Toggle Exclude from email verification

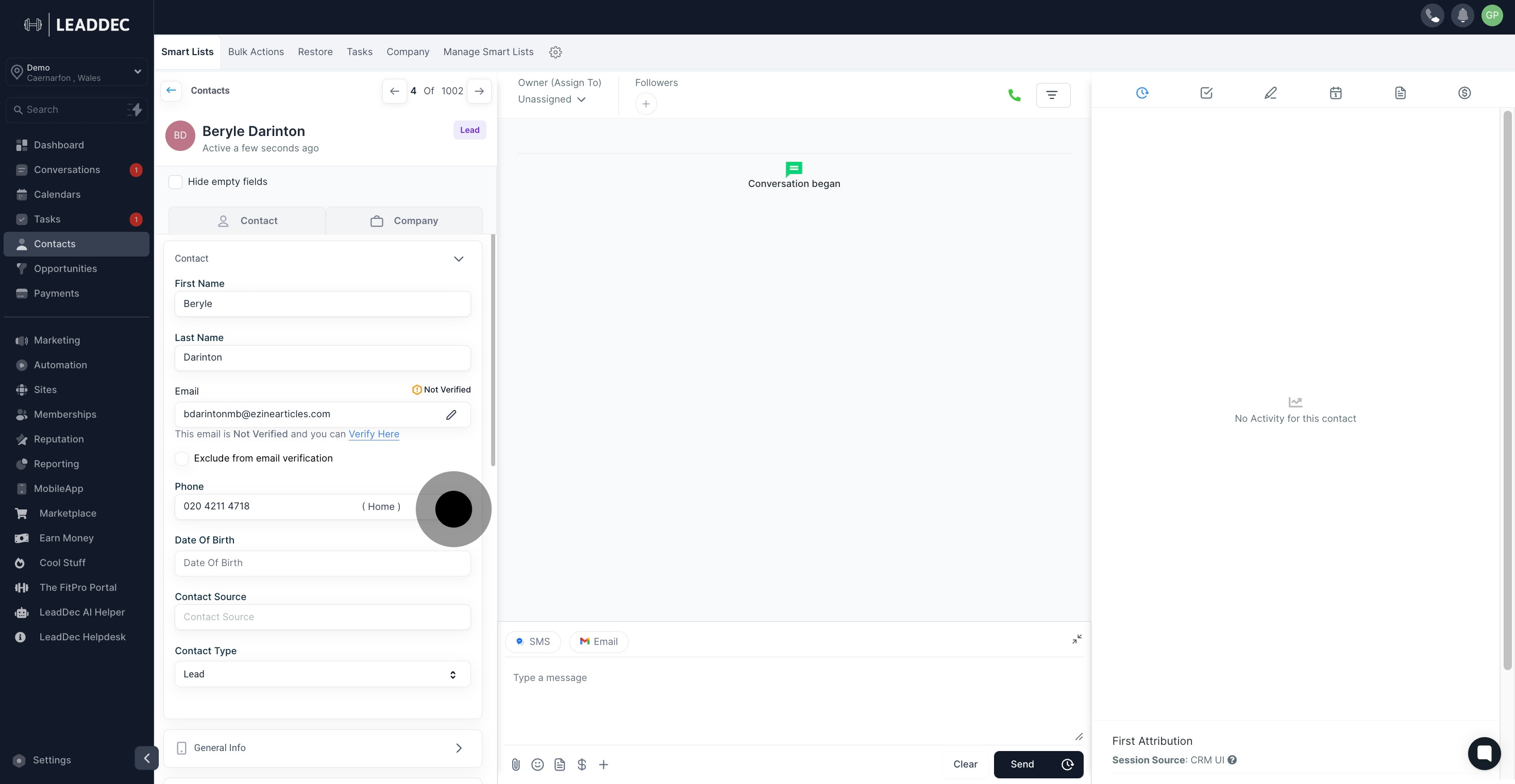tap(182, 458)
